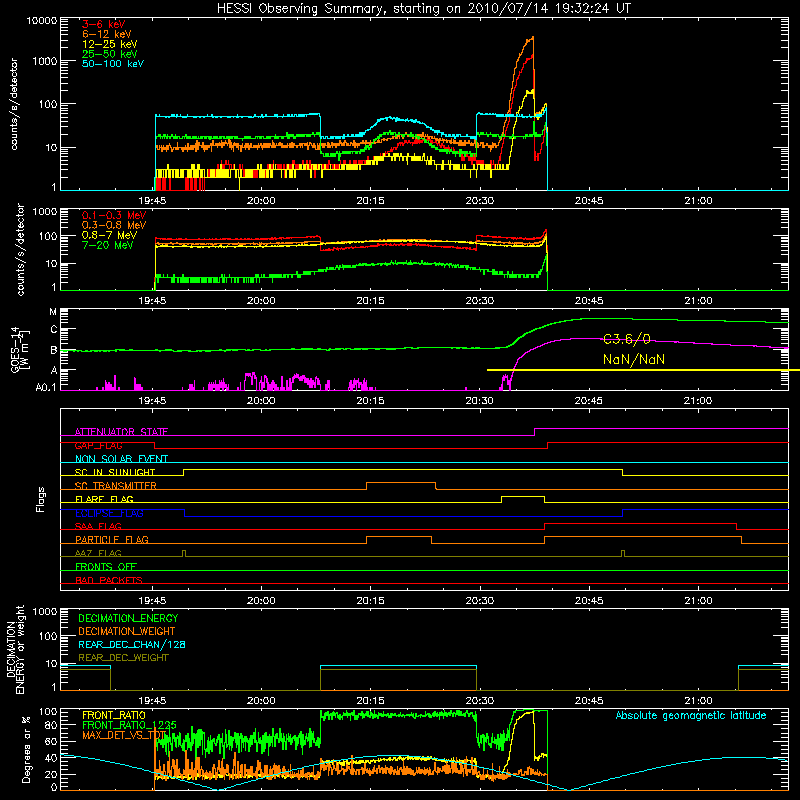Screen dimensions: 800x800
Task: Click the DECIMATION ENERGY or weight axis title
Action: (15, 649)
